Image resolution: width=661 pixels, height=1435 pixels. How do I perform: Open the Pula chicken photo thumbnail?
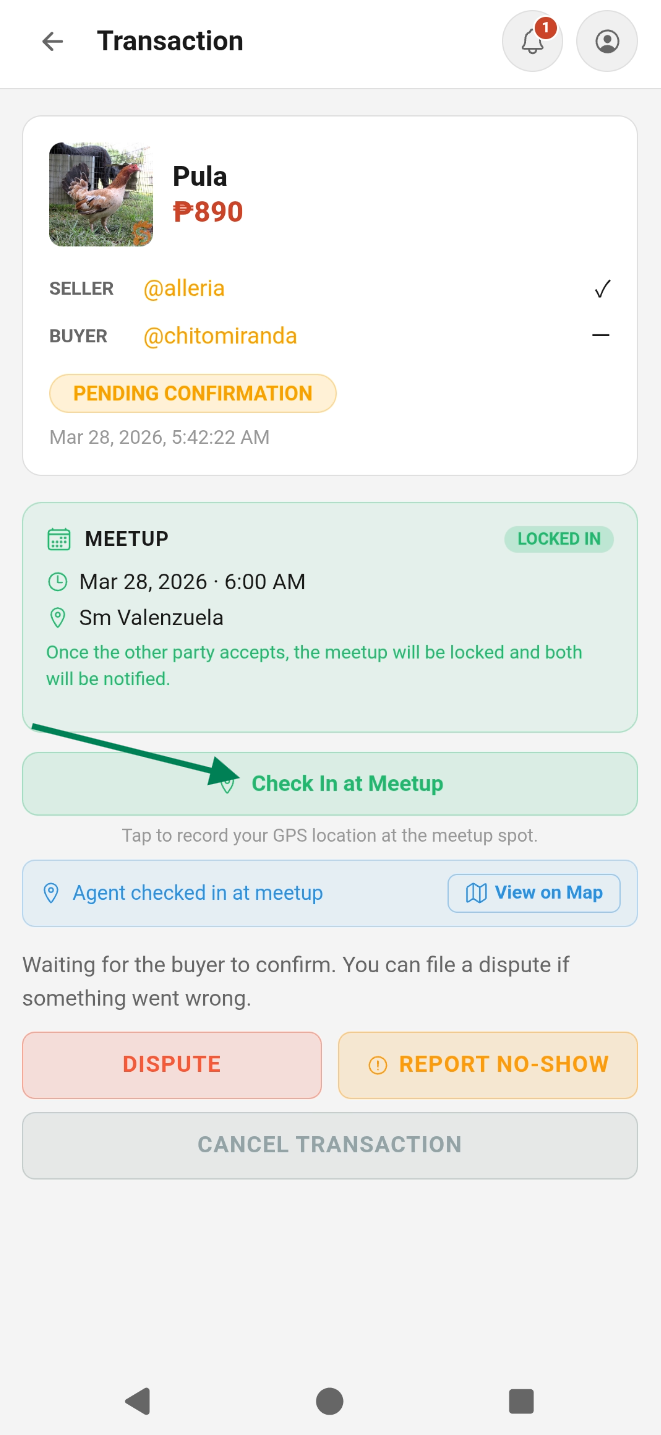coord(100,194)
